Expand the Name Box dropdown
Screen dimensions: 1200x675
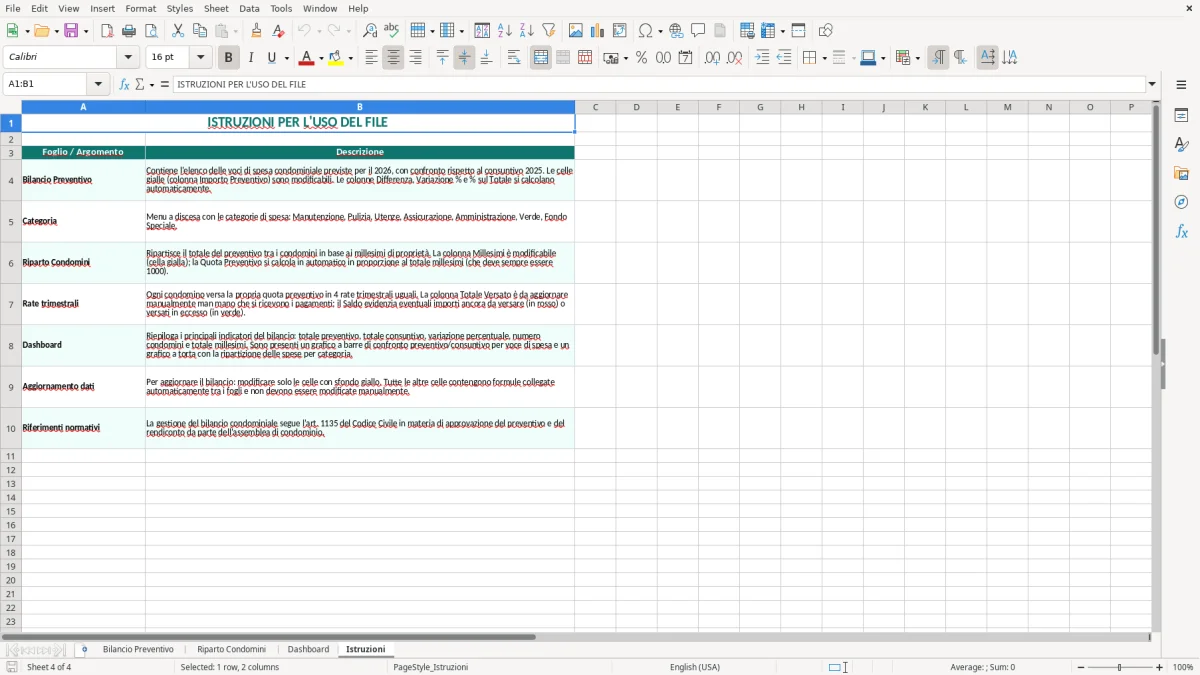click(x=99, y=85)
